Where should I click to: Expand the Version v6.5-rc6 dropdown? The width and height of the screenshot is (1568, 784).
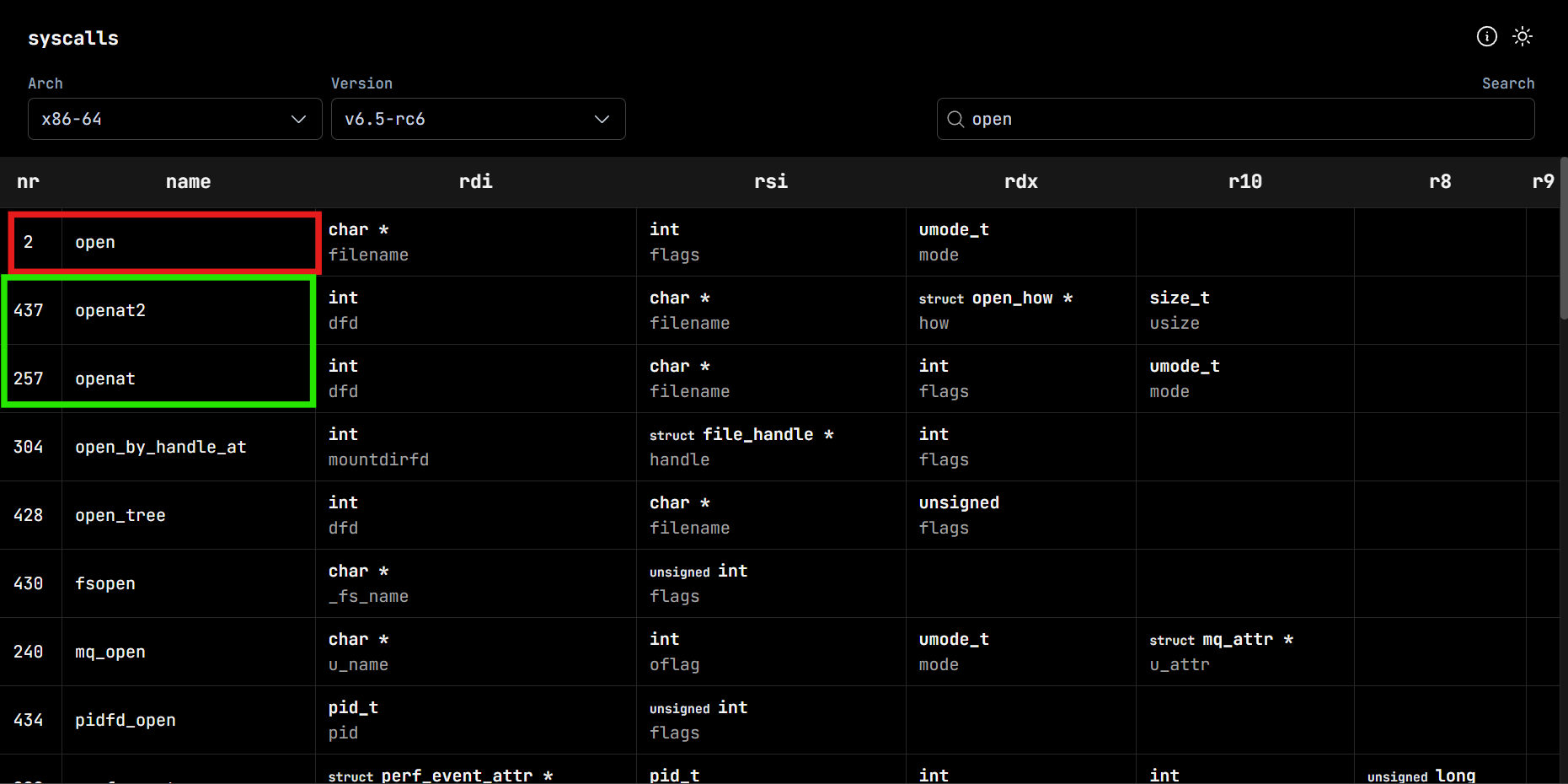[478, 119]
